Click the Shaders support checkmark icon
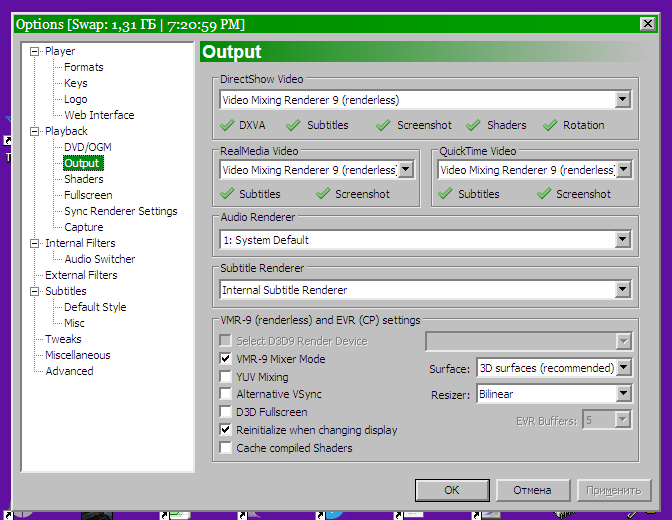This screenshot has height=520, width=672. click(x=473, y=125)
